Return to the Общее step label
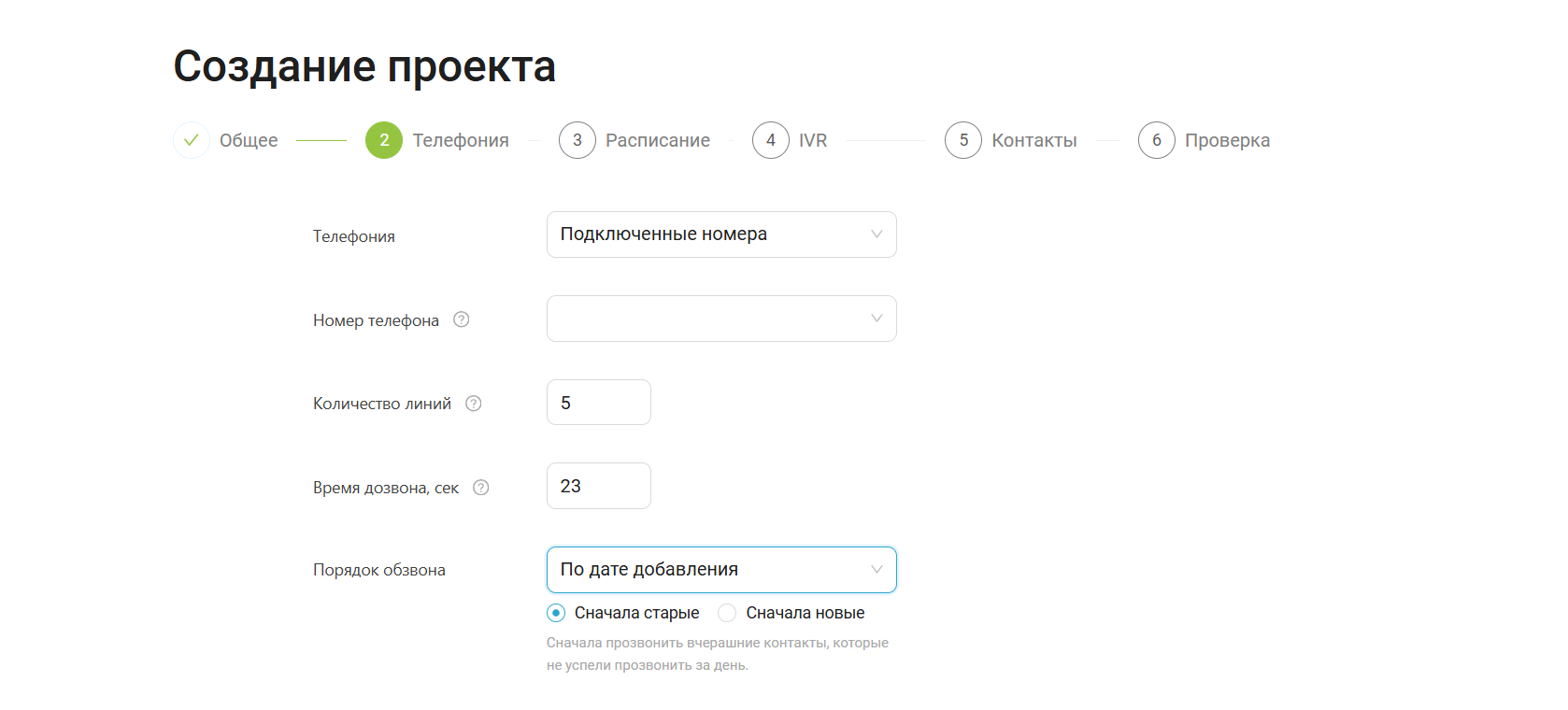The height and width of the screenshot is (710, 1568). point(249,140)
